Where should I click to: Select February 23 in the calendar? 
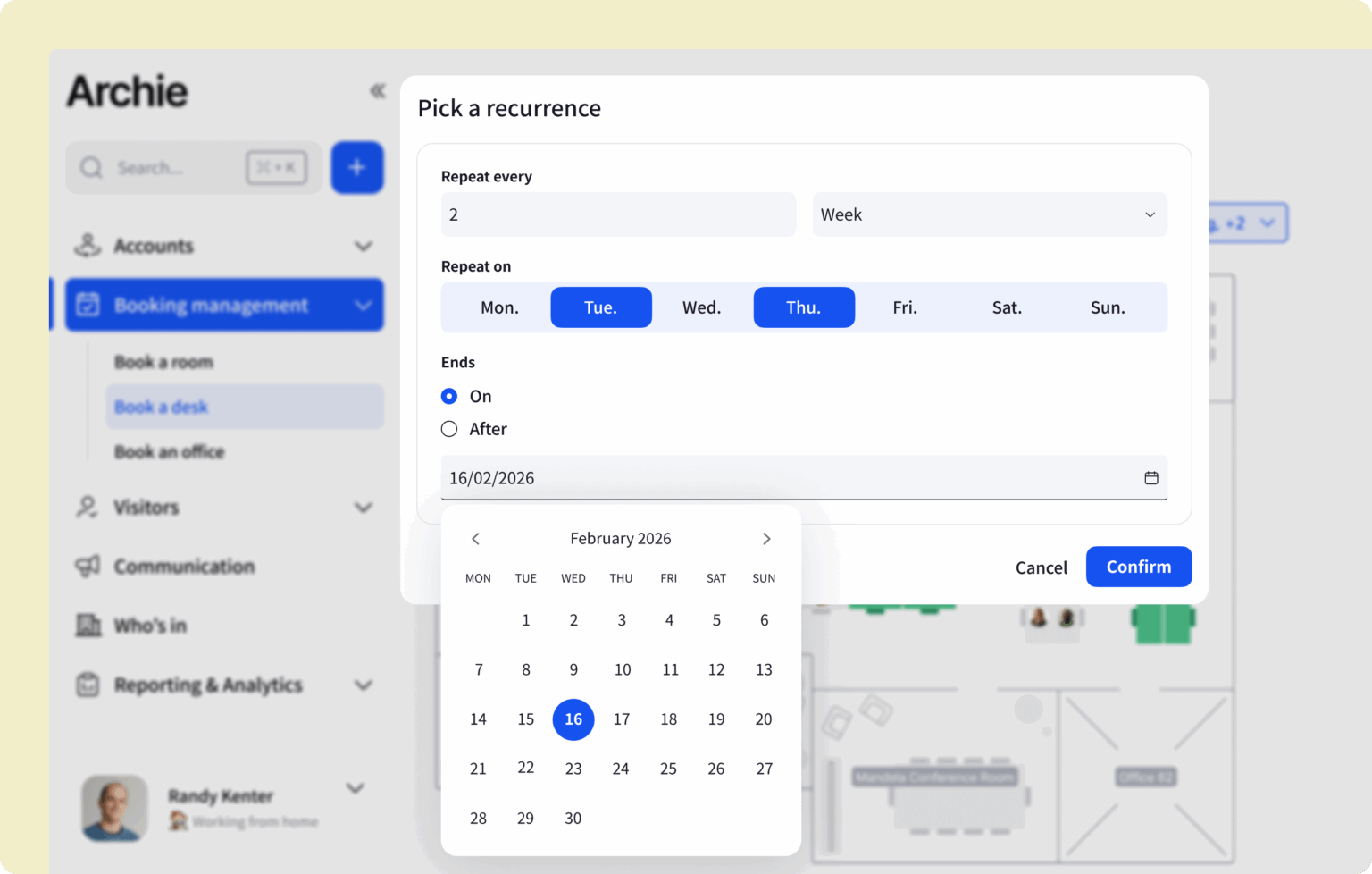(573, 769)
